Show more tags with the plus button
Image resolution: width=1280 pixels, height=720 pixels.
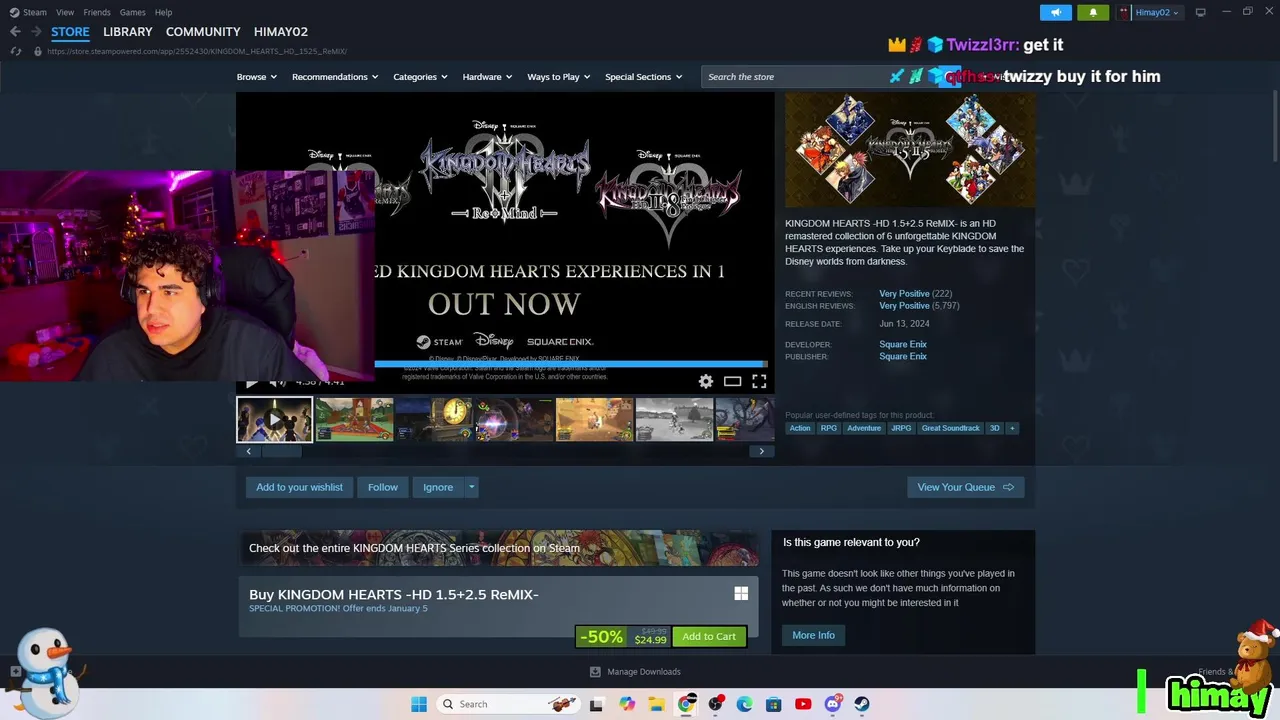click(x=1012, y=428)
